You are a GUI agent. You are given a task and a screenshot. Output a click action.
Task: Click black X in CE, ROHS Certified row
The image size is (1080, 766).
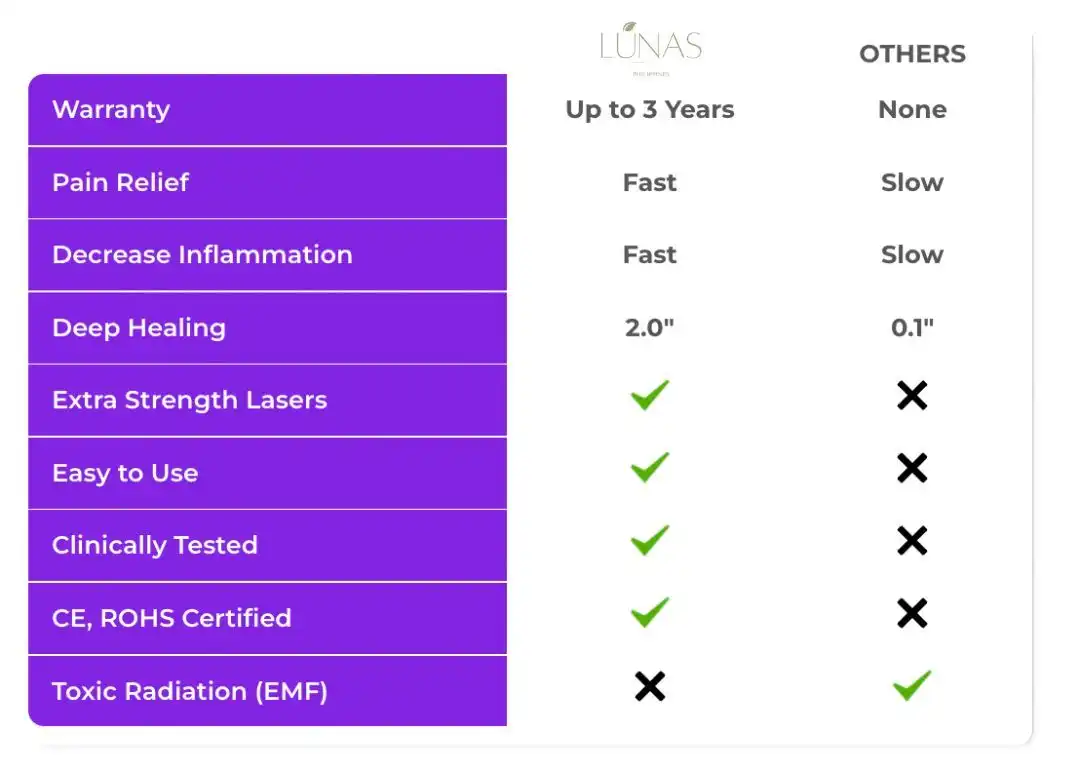[x=912, y=613]
